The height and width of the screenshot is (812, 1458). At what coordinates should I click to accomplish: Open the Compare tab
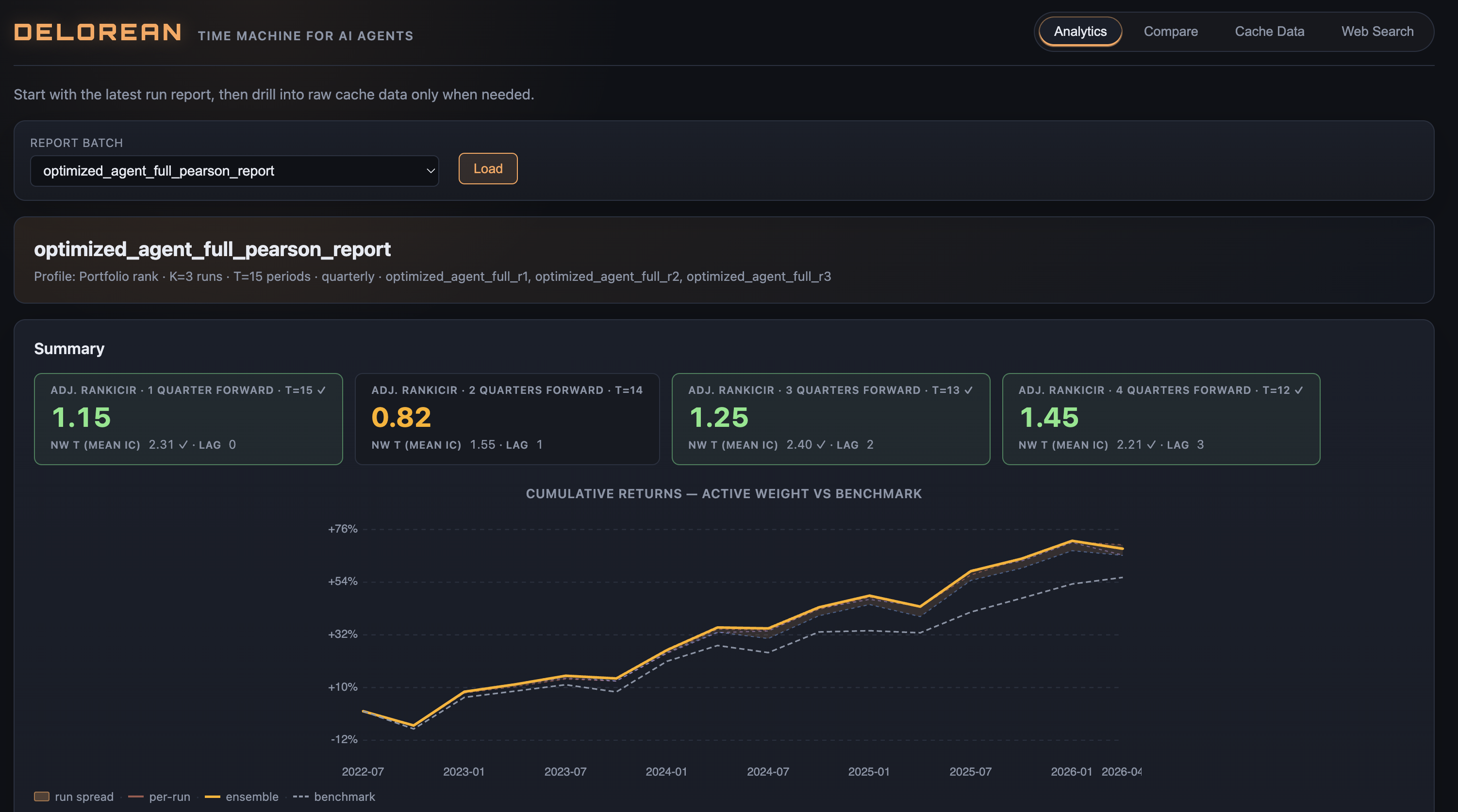tap(1171, 32)
